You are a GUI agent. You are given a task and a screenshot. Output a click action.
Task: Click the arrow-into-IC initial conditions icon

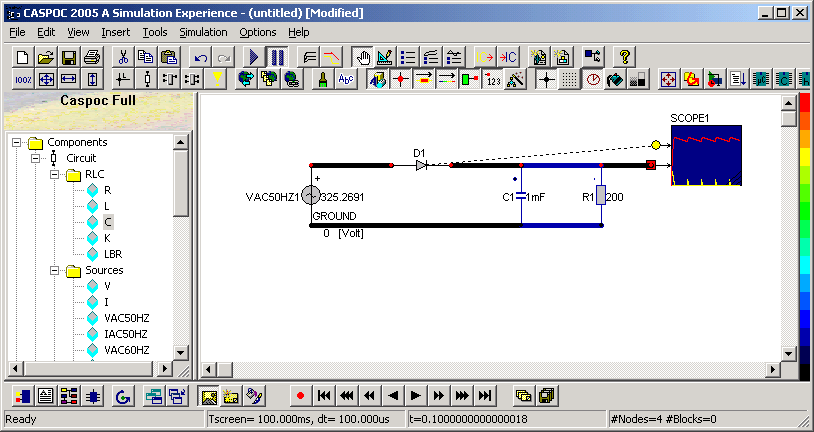click(x=508, y=57)
